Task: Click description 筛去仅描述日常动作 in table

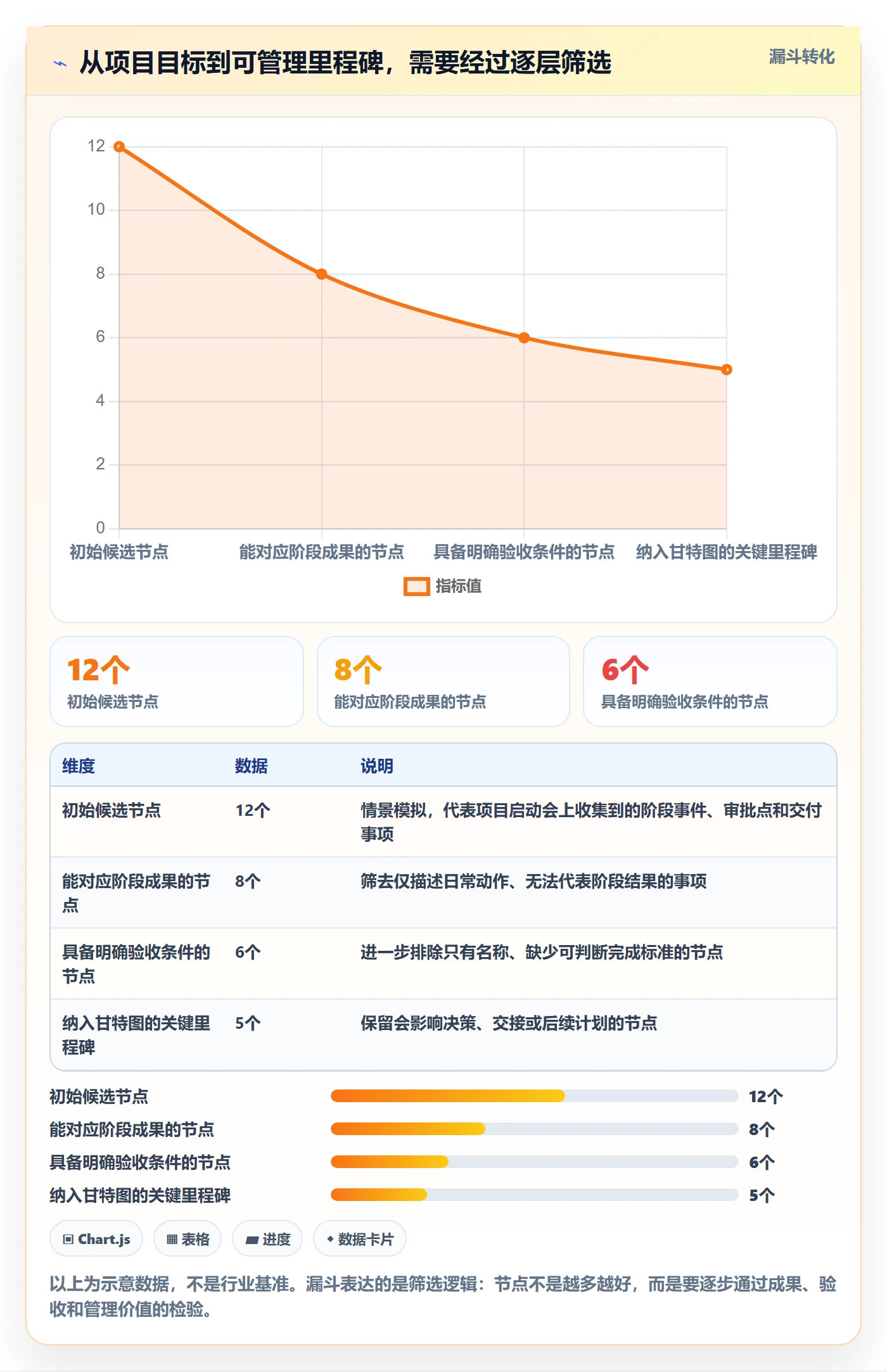Action: [x=533, y=881]
